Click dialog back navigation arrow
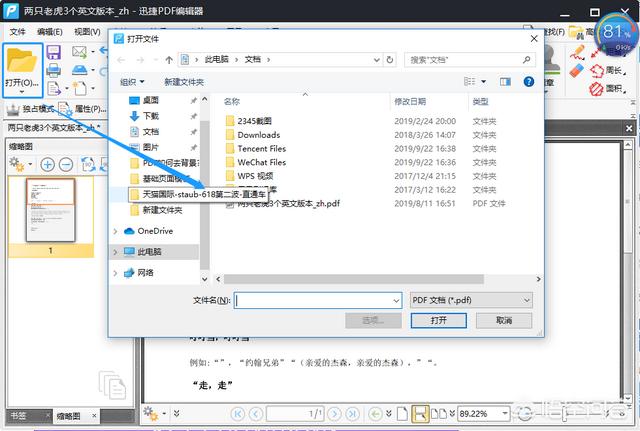The width and height of the screenshot is (640, 431). pos(121,60)
